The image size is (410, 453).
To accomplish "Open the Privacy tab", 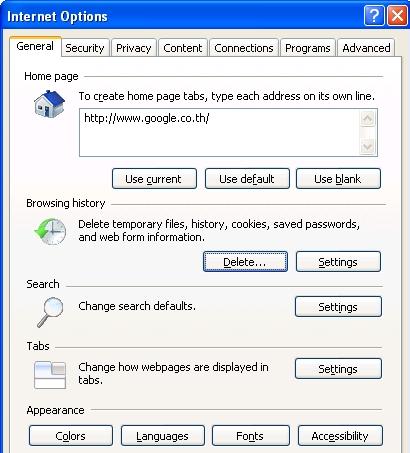I will tap(134, 48).
